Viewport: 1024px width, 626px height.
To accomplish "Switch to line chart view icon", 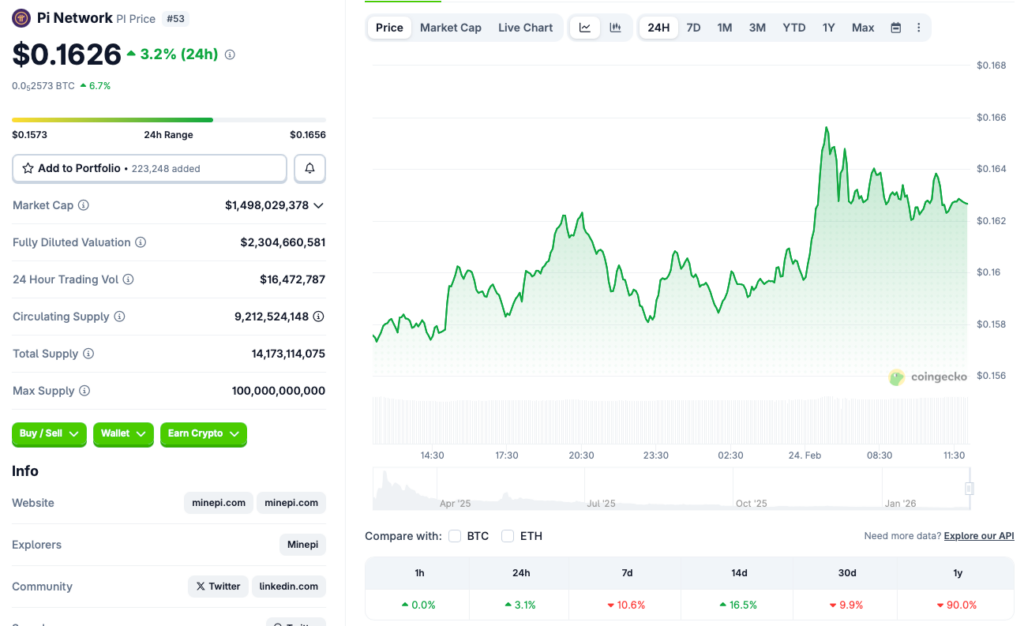I will (x=585, y=27).
